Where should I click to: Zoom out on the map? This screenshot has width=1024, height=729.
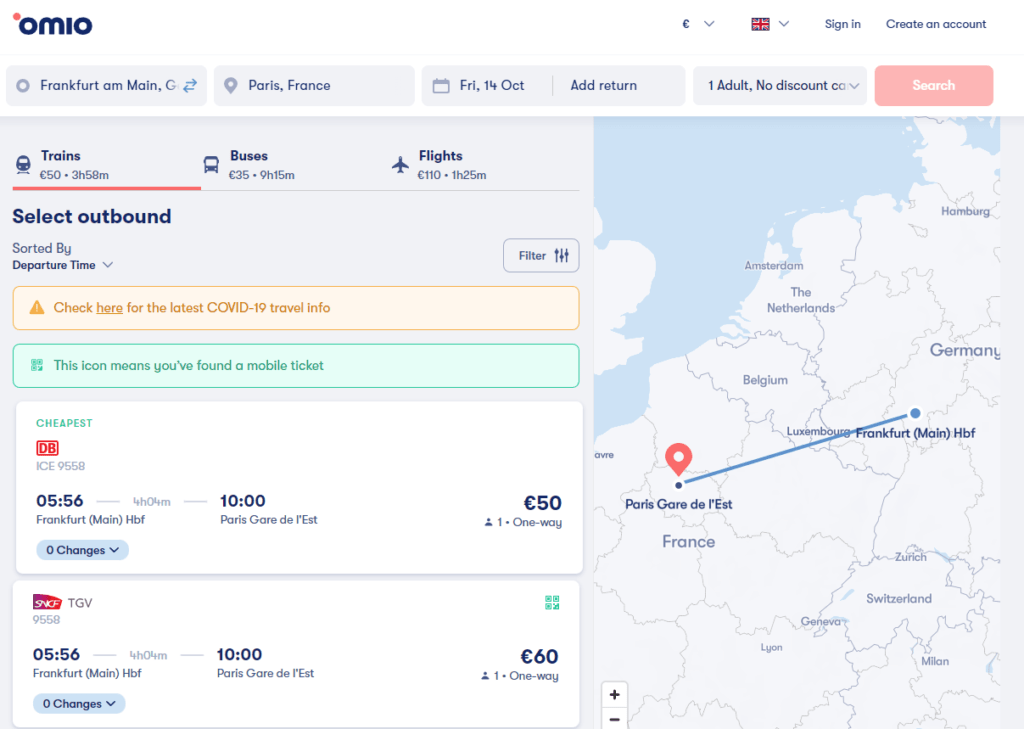(614, 720)
